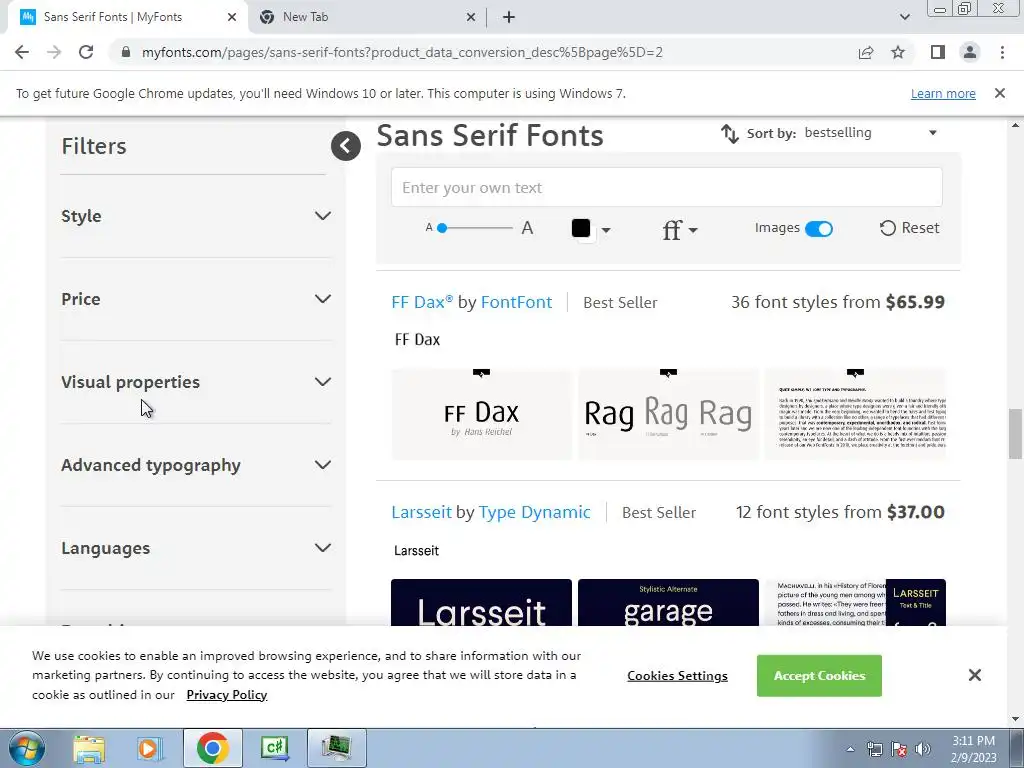
Task: Collapse the Filters panel with the arrow button
Action: coord(345,146)
